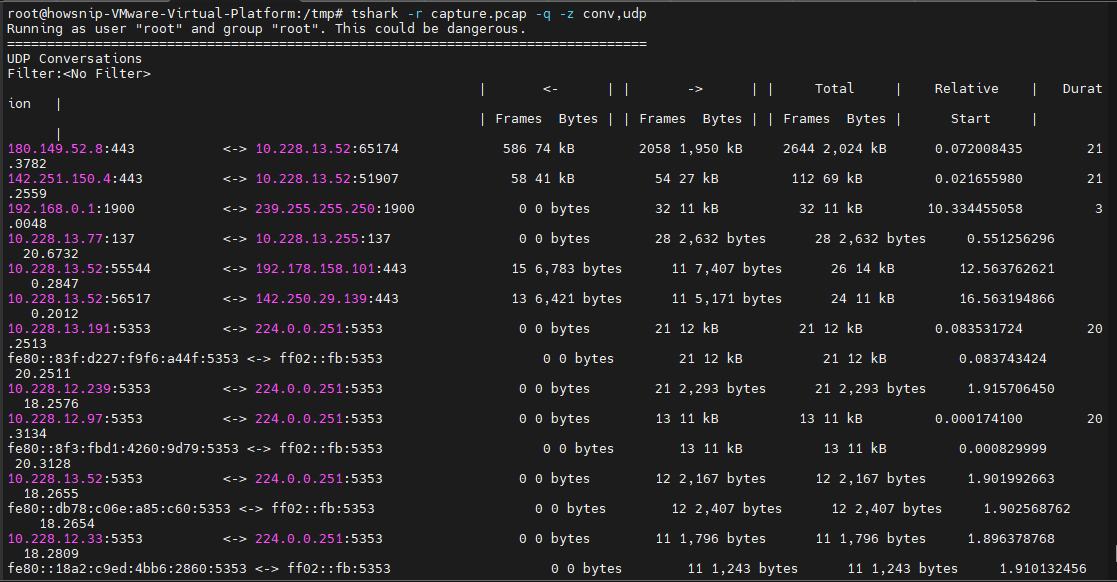
Task: Click the address 10.228.13.52:51907
Action: coord(327,179)
